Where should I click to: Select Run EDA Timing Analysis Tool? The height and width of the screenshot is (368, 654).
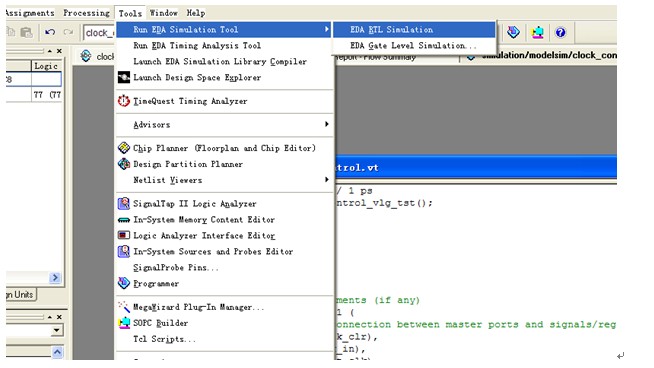(224, 45)
